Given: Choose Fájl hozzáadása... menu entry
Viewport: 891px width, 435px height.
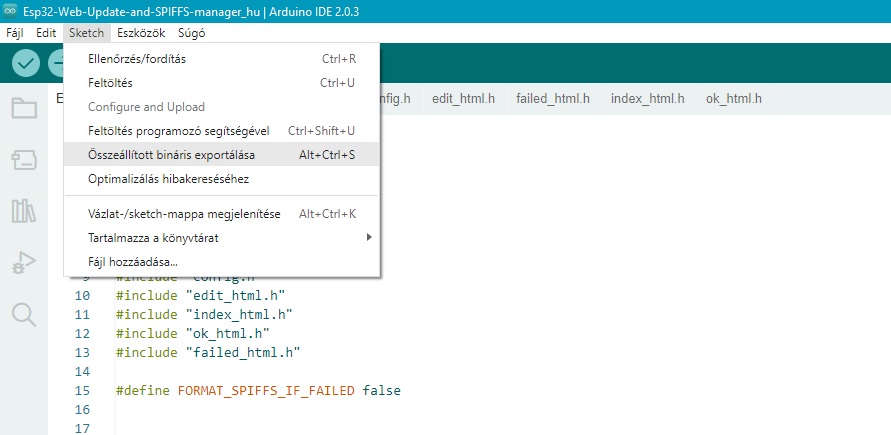Looking at the screenshot, I should 222,262.
